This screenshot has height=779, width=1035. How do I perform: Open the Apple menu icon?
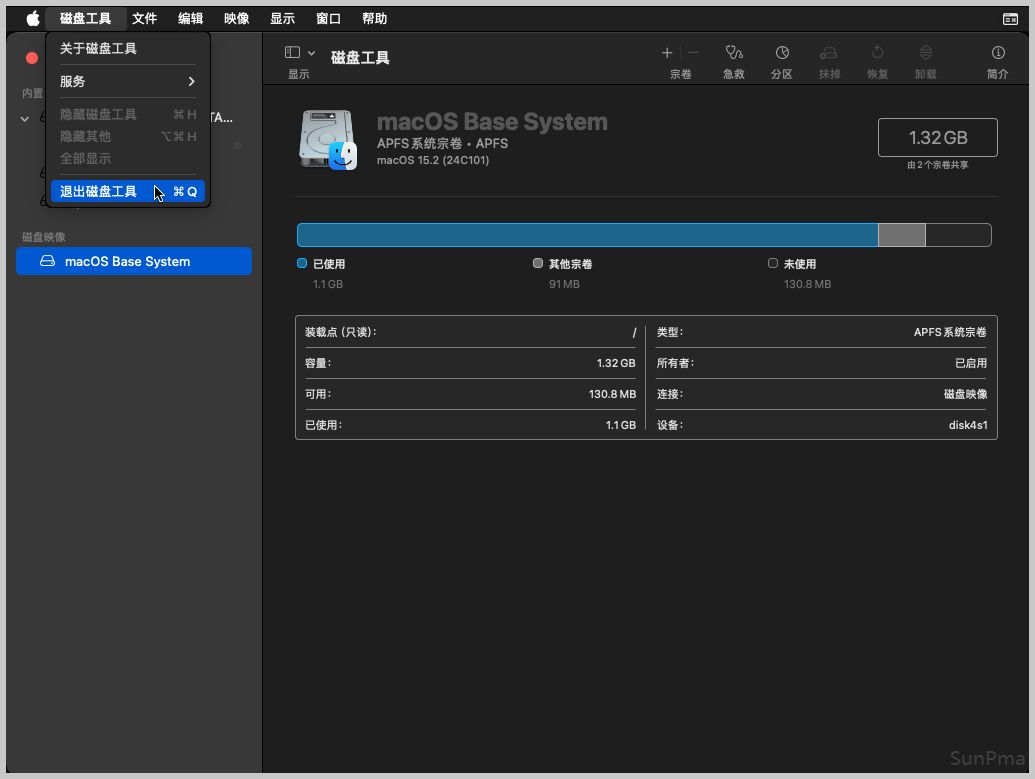(32, 18)
